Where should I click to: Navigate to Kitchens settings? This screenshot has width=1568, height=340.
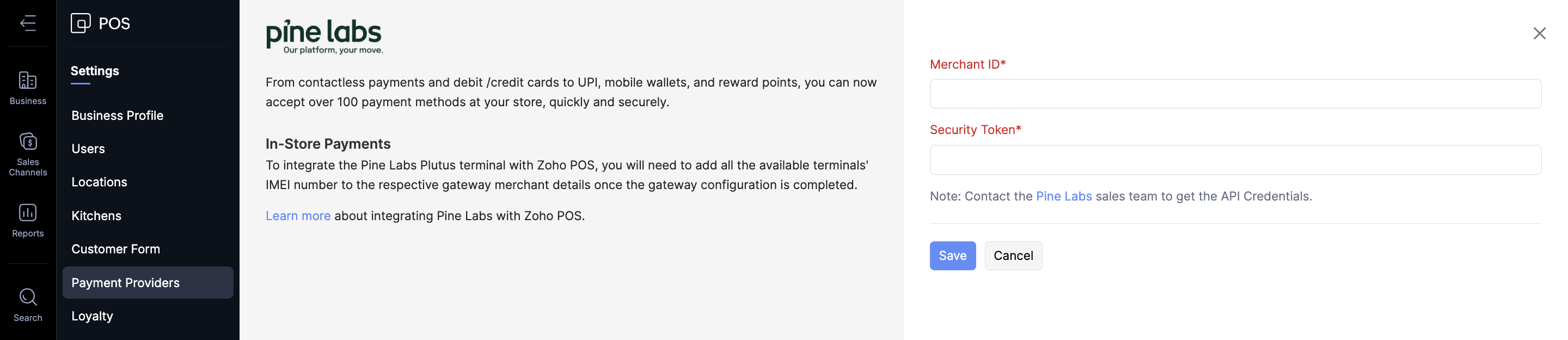96,216
